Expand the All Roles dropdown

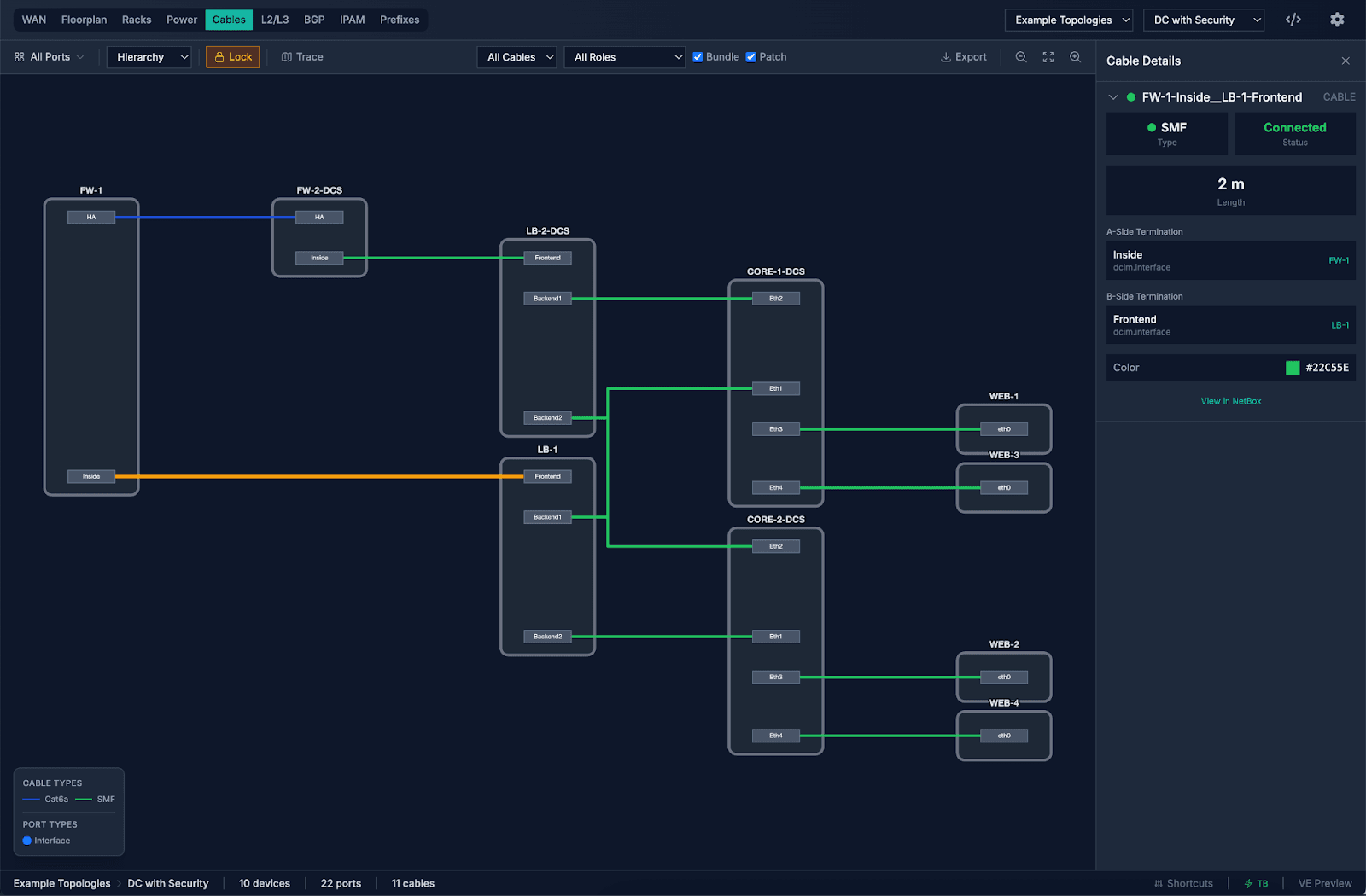click(624, 57)
